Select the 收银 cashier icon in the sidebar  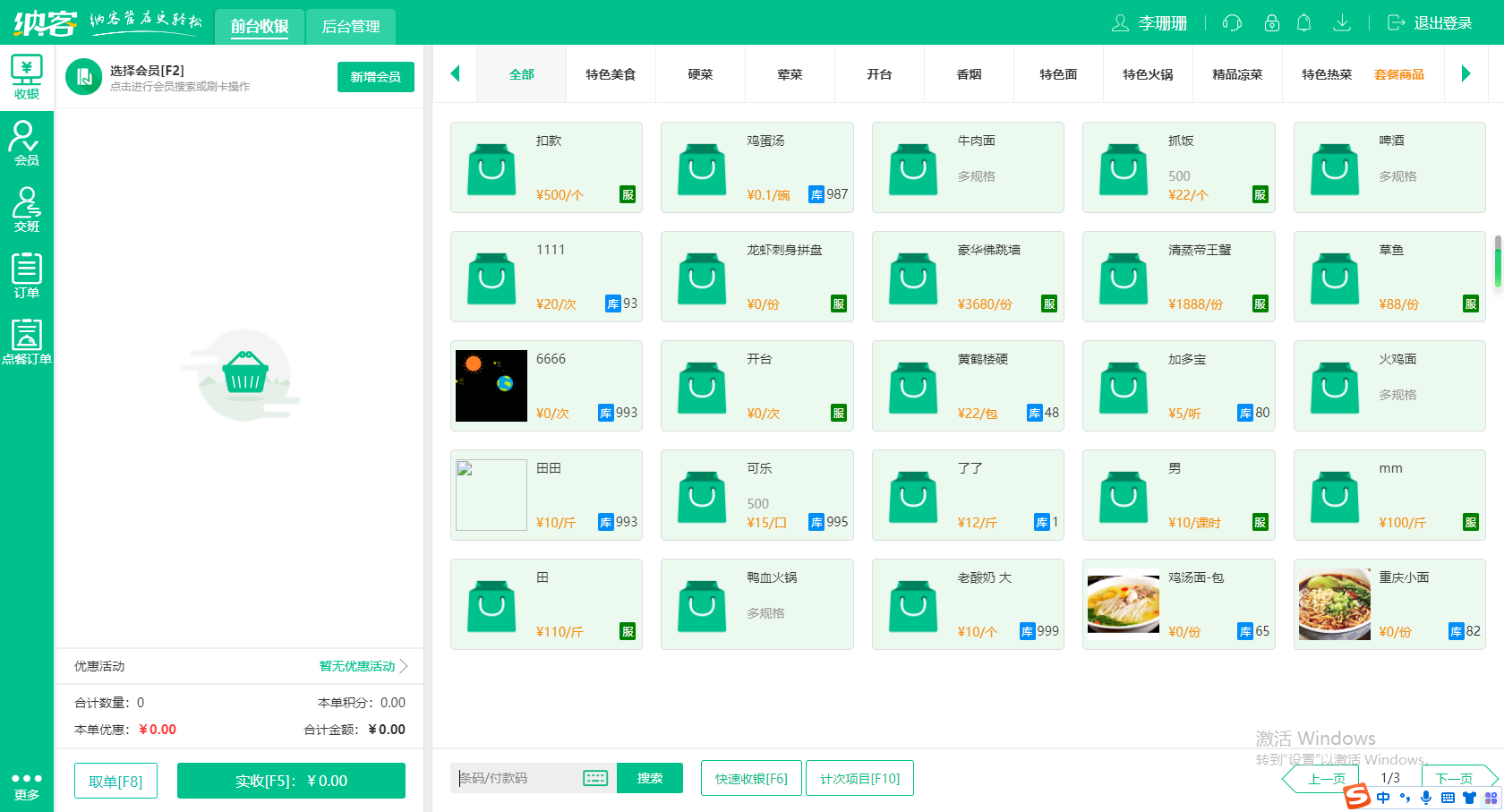27,76
